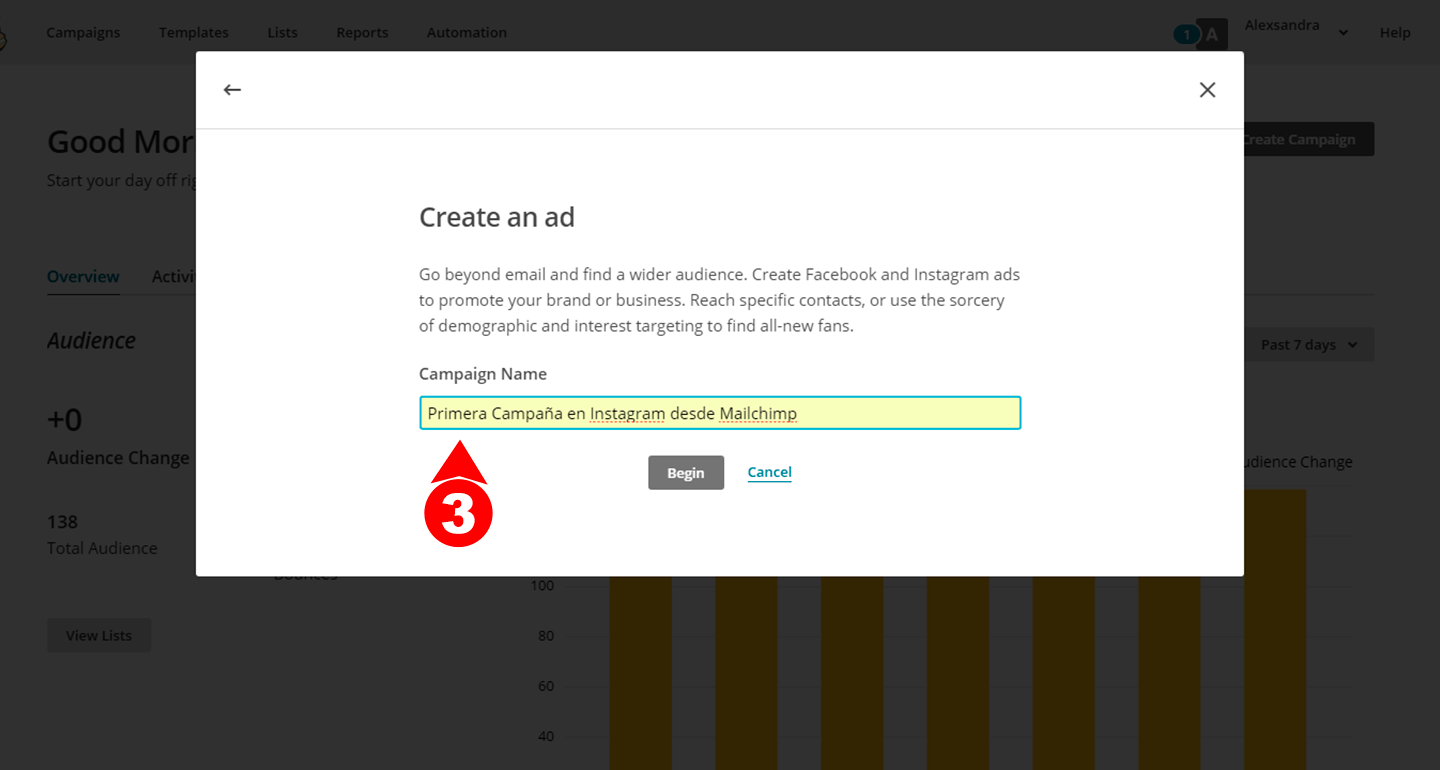Click the back arrow in the dialog
The height and width of the screenshot is (770, 1440).
[x=232, y=90]
